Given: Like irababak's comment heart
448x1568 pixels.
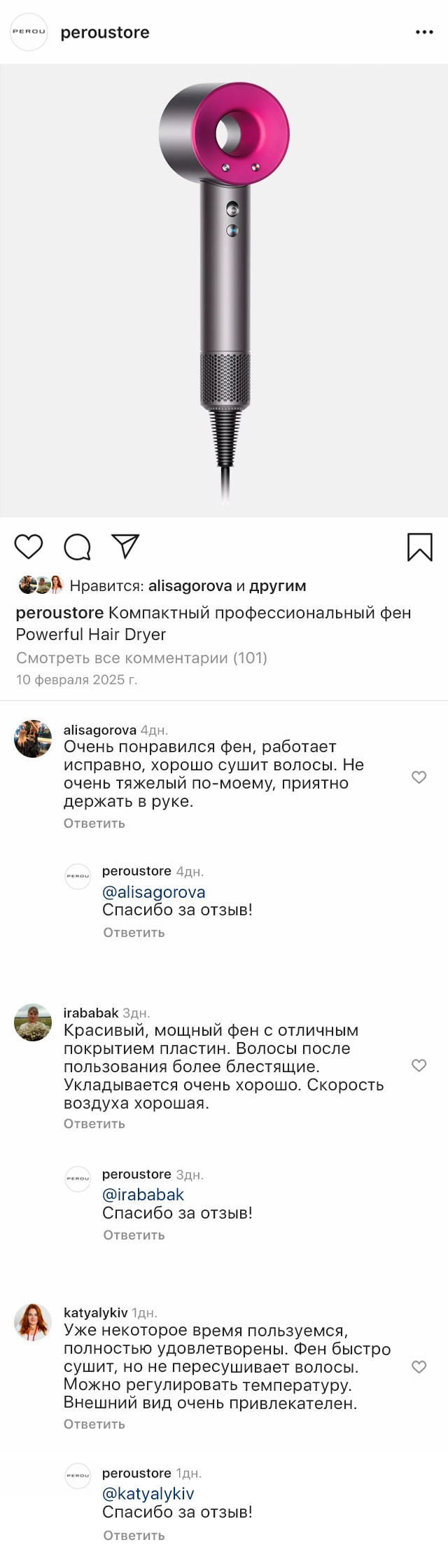Looking at the screenshot, I should pyautogui.click(x=419, y=1065).
